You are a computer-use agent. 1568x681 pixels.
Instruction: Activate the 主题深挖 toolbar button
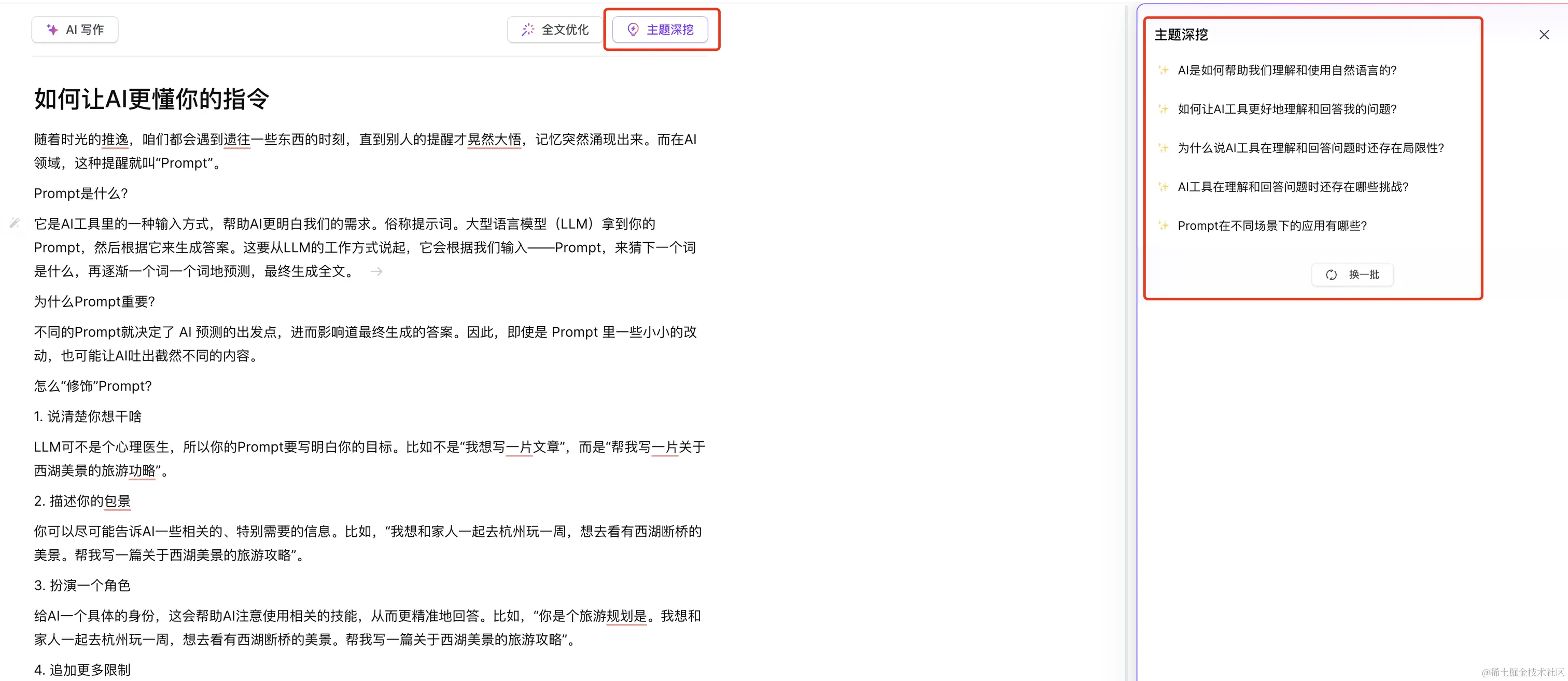pyautogui.click(x=661, y=29)
